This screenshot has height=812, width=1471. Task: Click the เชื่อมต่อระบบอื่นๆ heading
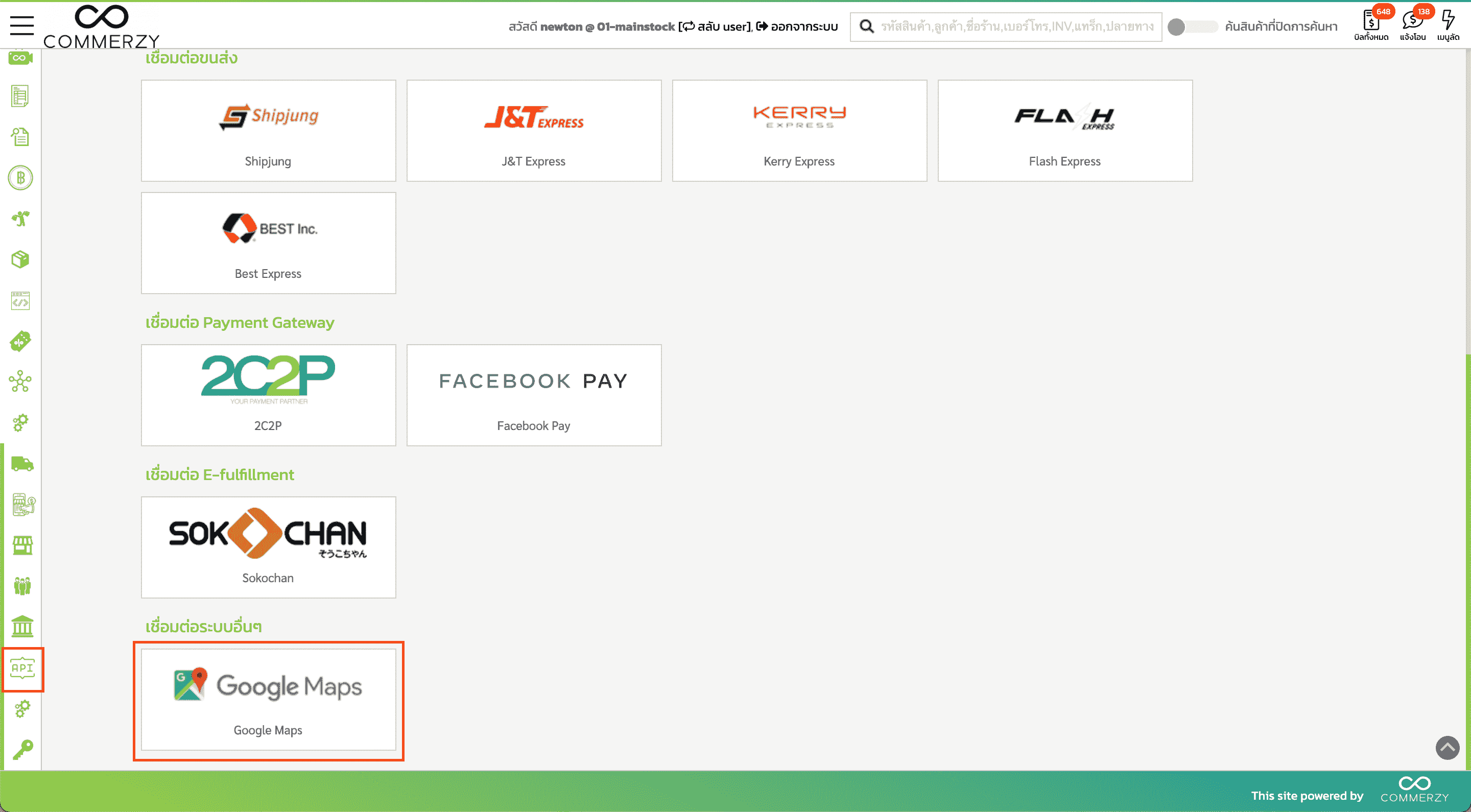pos(203,627)
